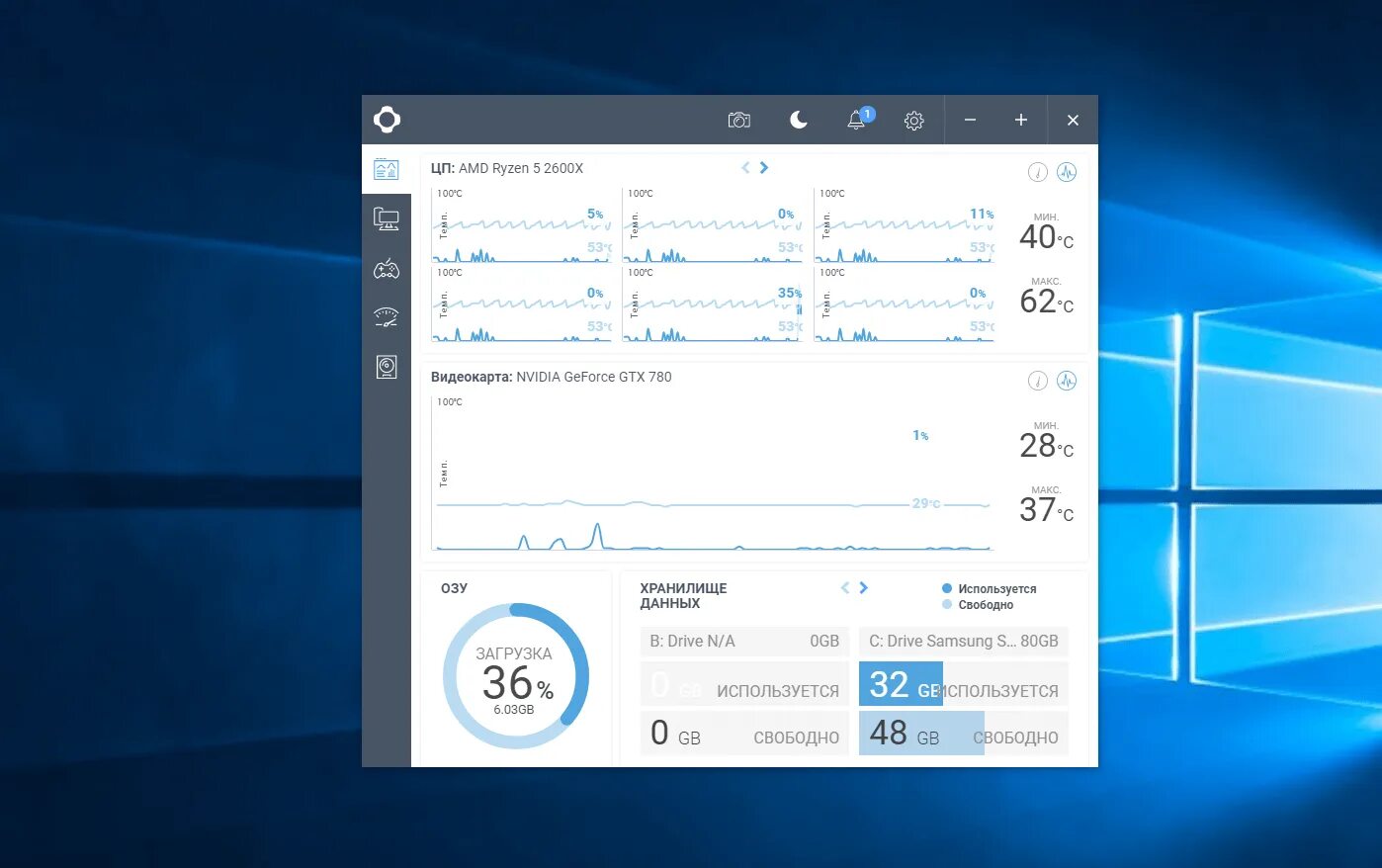The image size is (1382, 868).
Task: Click the Свободно legend dot
Action: pyautogui.click(x=947, y=604)
